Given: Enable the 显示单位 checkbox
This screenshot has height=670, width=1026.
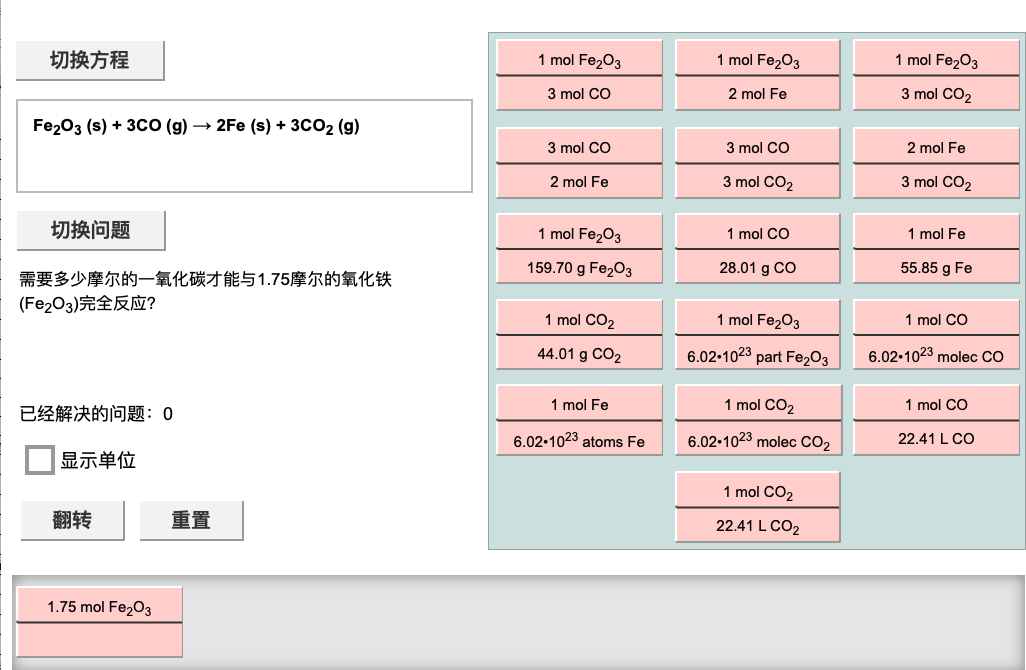Looking at the screenshot, I should click(x=39, y=460).
